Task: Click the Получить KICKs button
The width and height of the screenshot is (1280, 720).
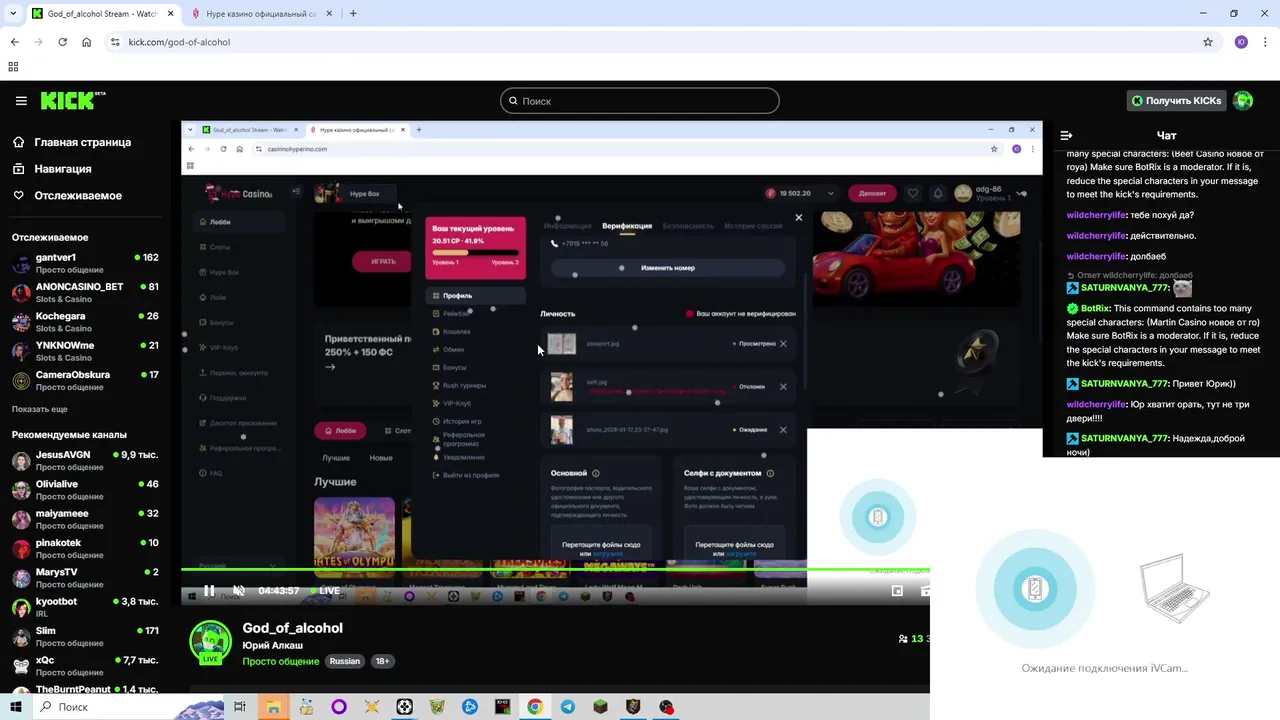Action: [x=1176, y=101]
